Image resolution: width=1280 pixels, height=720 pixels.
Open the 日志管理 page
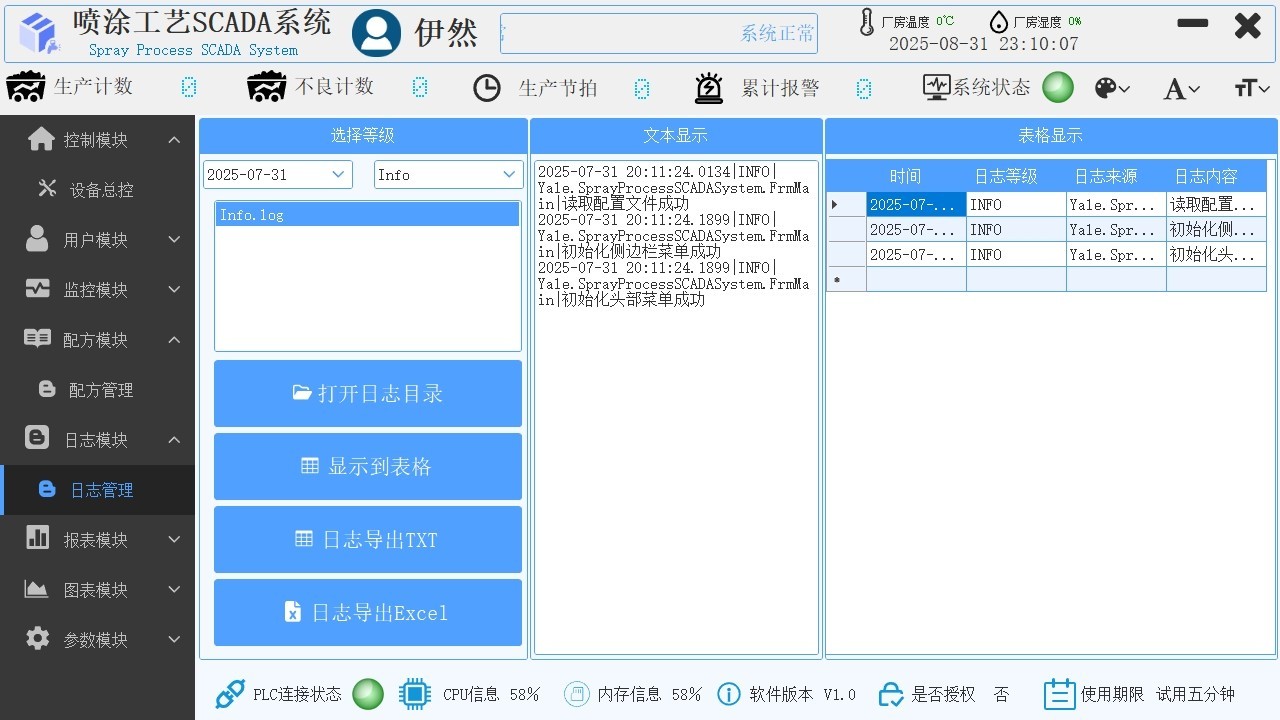pyautogui.click(x=97, y=490)
